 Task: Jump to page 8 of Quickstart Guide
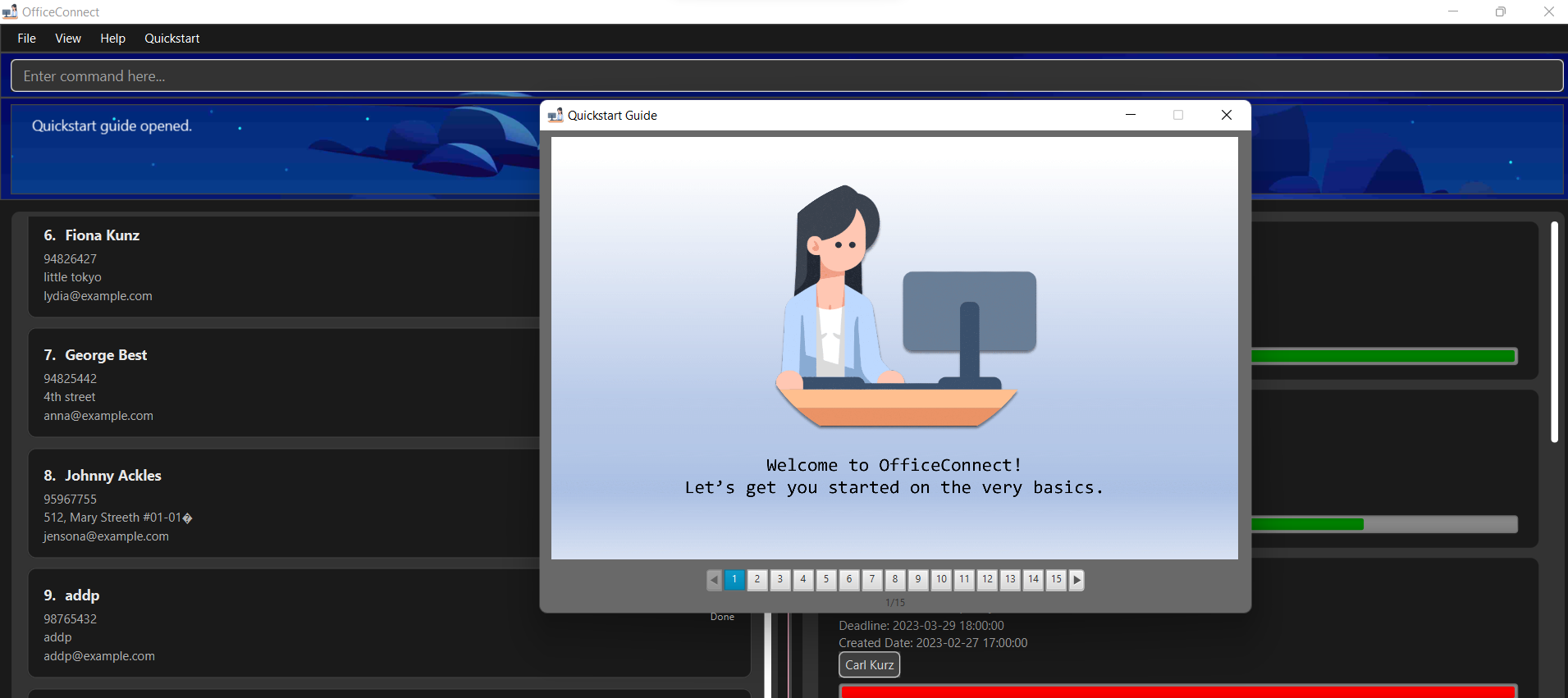[x=895, y=579]
